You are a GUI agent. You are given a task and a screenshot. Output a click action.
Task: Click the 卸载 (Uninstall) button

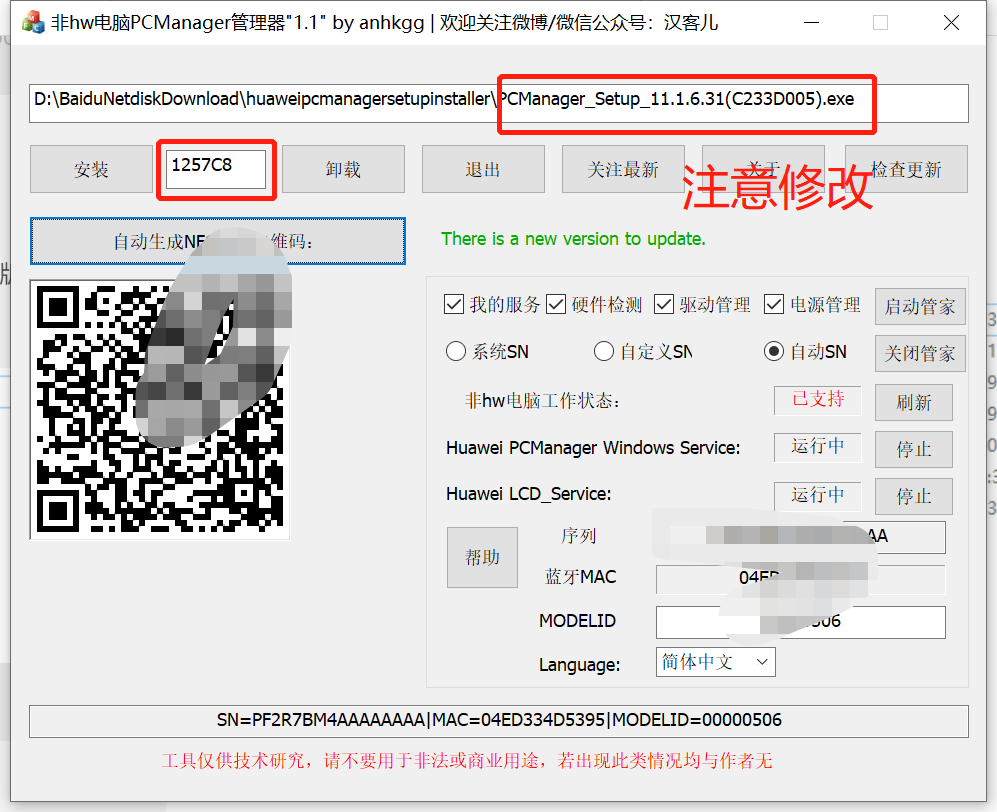tap(343, 169)
